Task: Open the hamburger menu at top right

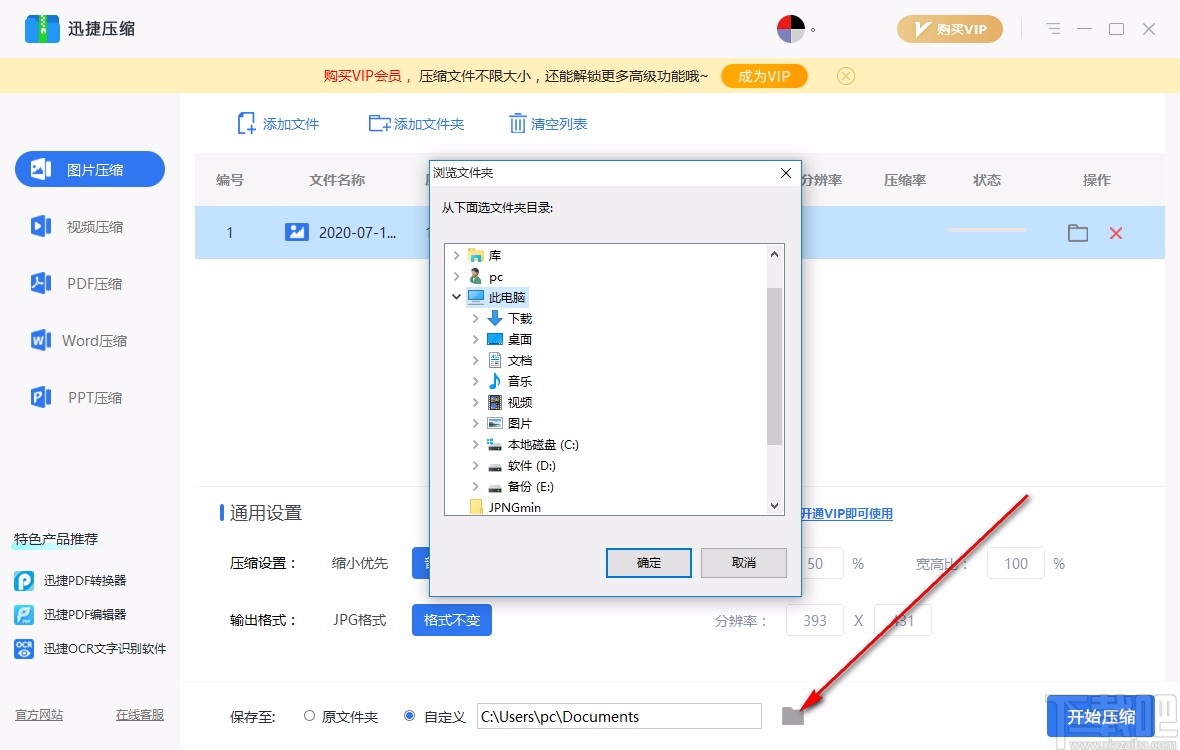Action: tap(1053, 28)
